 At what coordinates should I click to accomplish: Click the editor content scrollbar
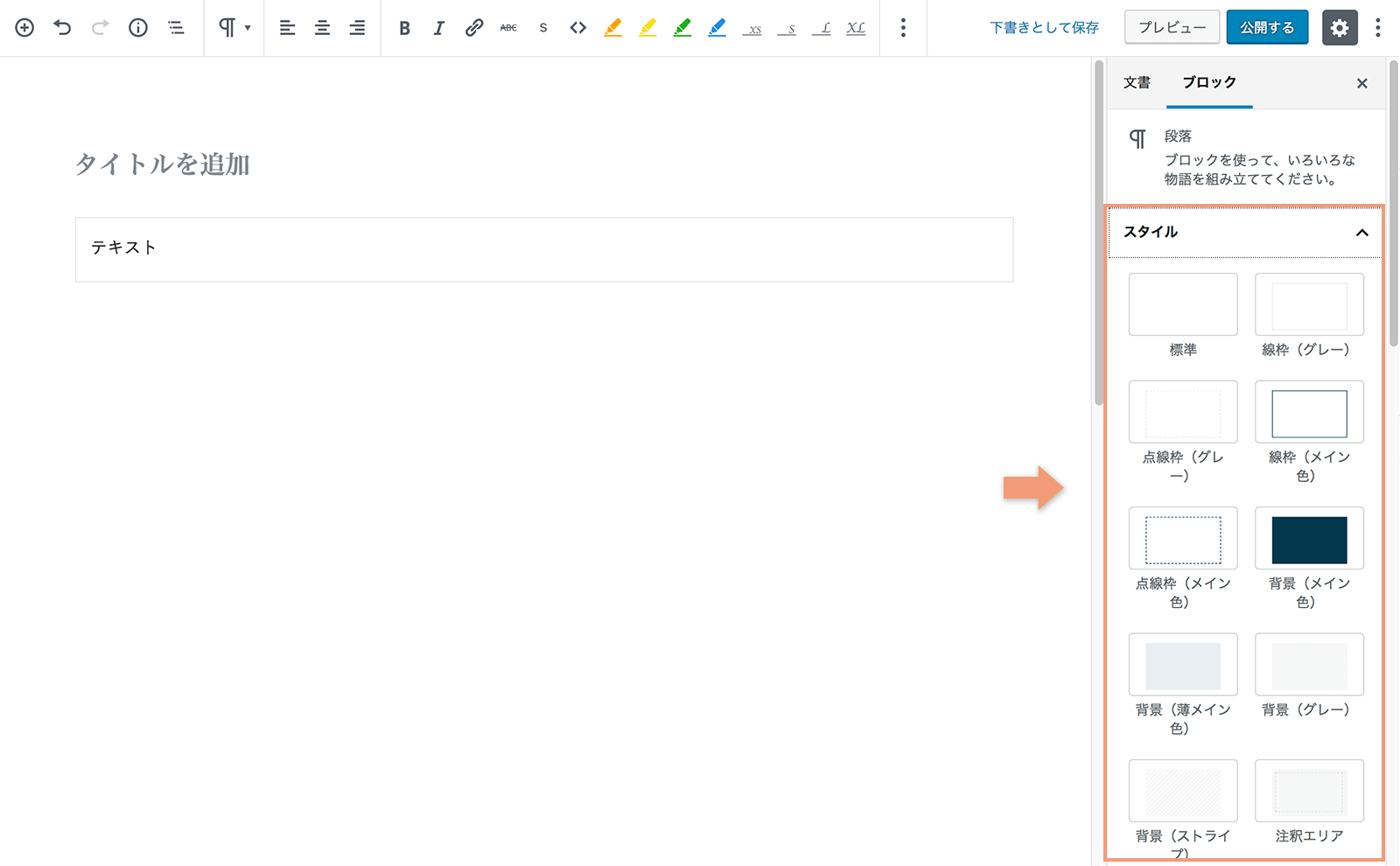click(1098, 234)
